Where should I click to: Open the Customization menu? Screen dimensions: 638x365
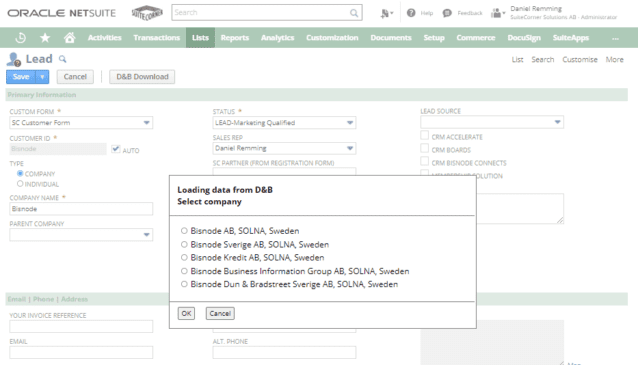332,38
